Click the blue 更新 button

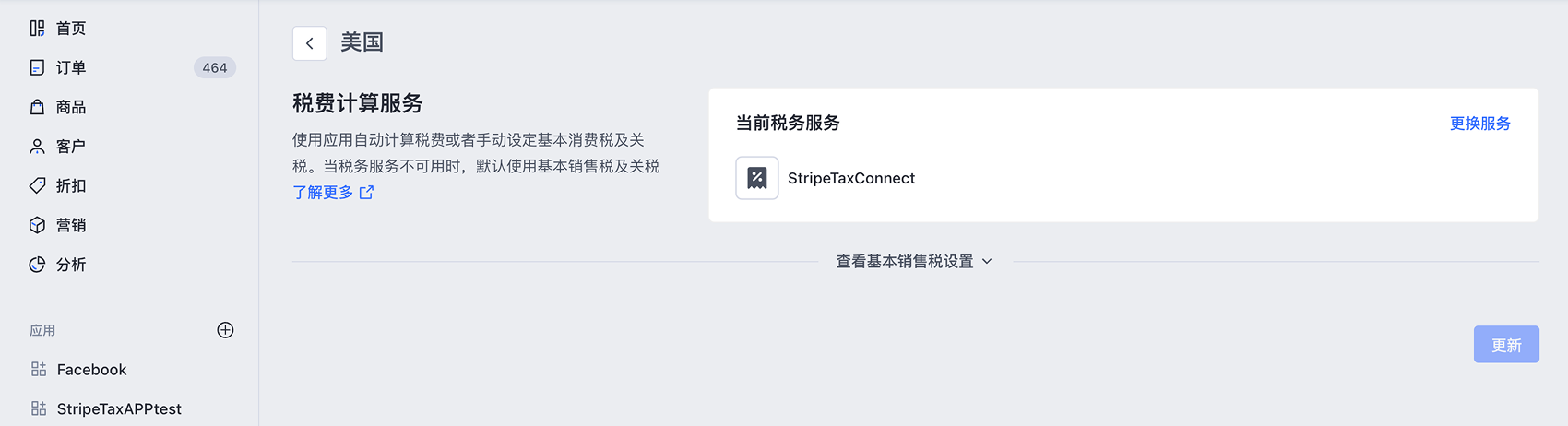tap(1506, 344)
